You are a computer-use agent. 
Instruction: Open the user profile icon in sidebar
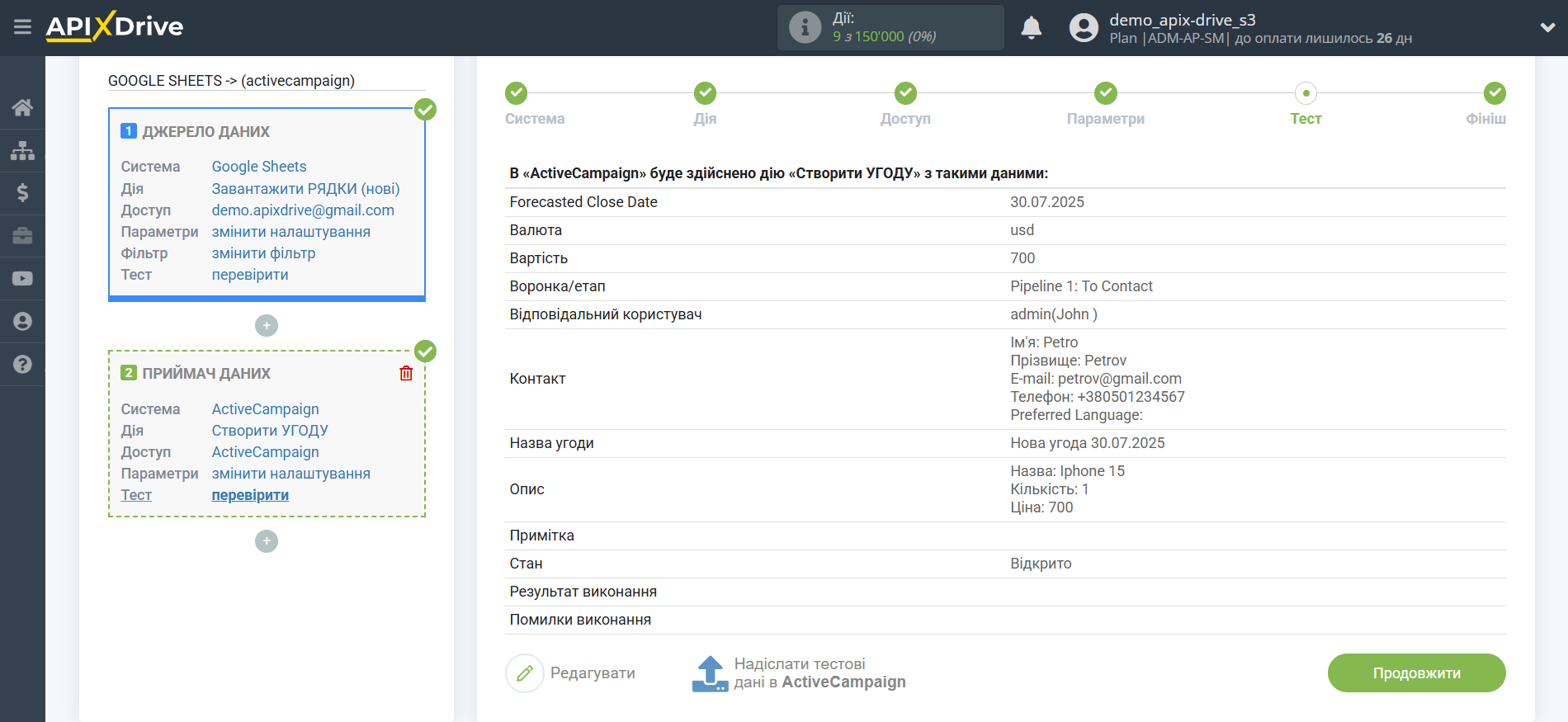click(22, 322)
